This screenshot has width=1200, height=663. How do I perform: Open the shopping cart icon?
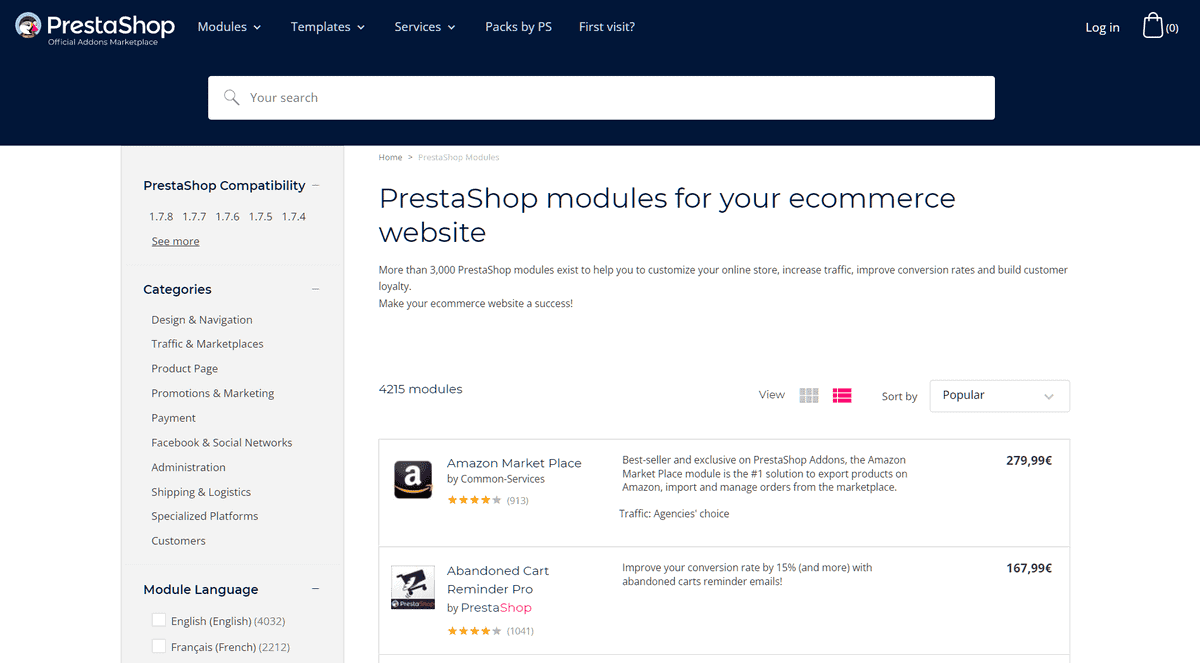click(x=1153, y=27)
